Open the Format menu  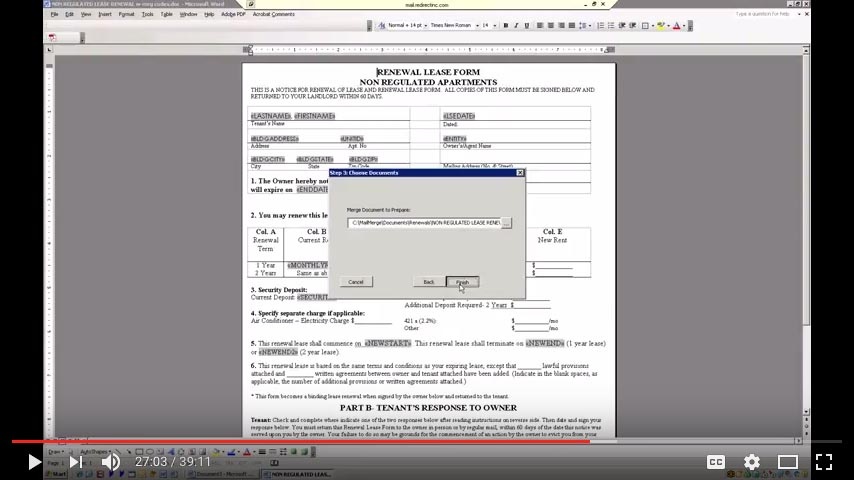(126, 14)
